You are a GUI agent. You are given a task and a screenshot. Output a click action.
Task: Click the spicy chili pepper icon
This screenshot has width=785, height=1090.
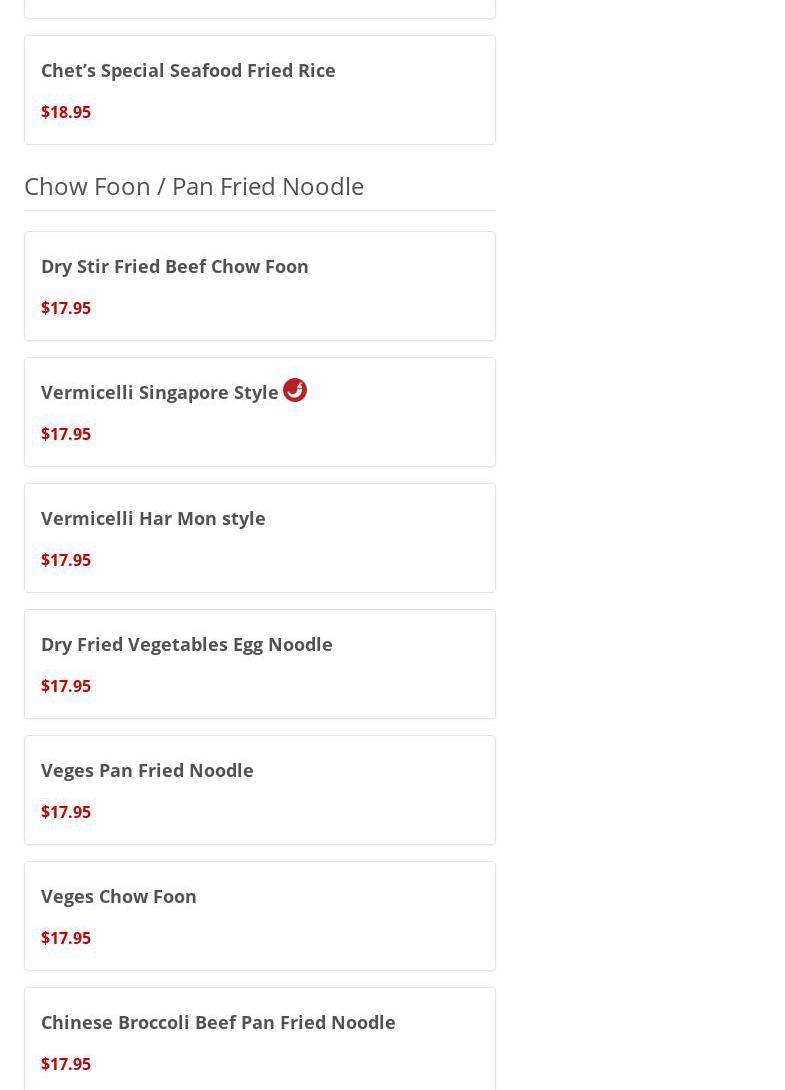click(294, 390)
